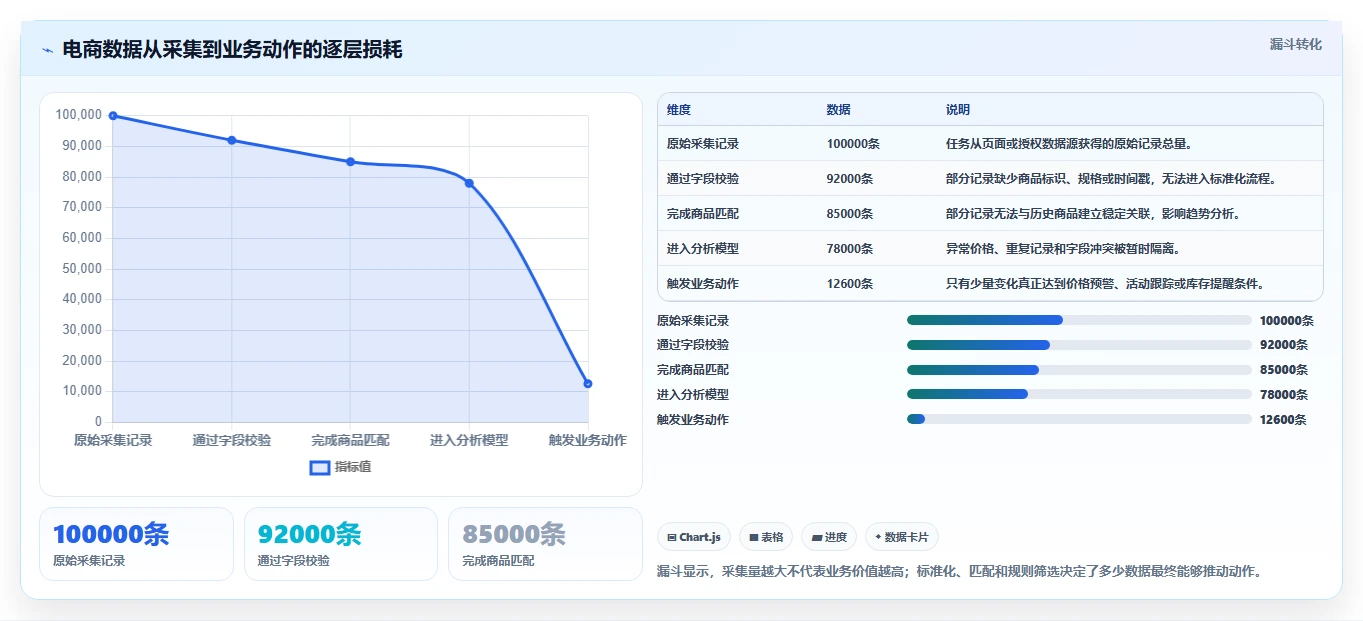Image resolution: width=1363 pixels, height=621 pixels.
Task: Click the chart point for 原始采集记录
Action: (x=113, y=115)
